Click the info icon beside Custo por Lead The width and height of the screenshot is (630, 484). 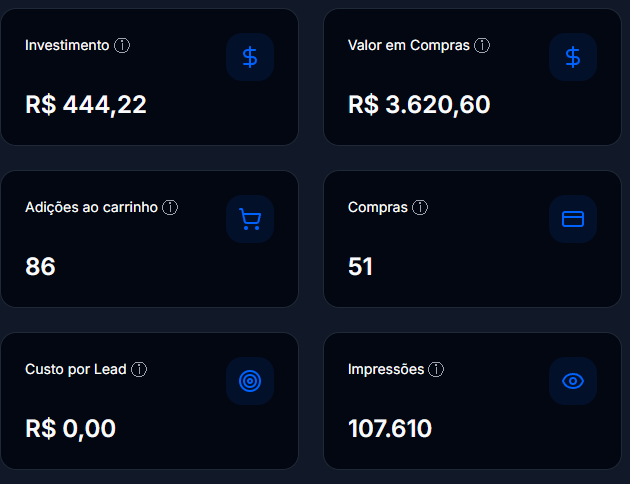click(x=139, y=370)
